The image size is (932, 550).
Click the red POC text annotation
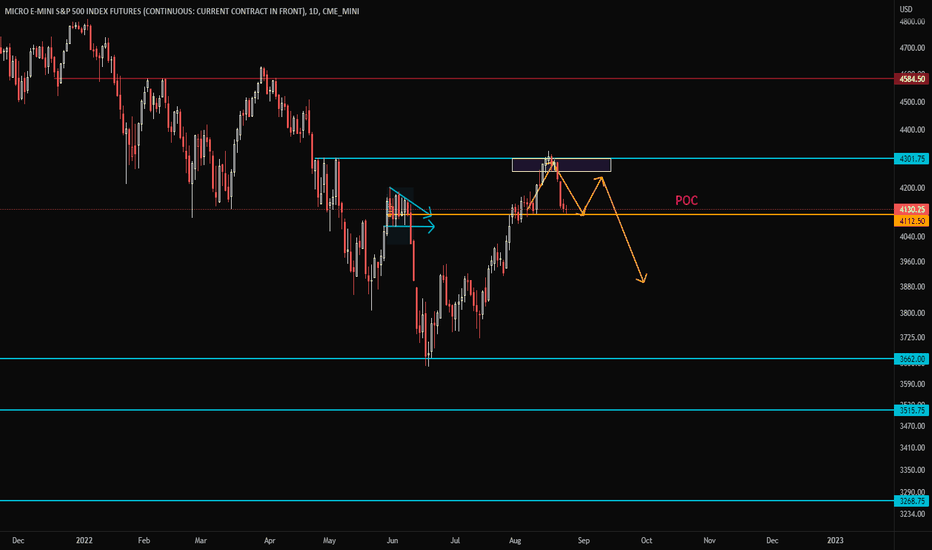click(686, 200)
